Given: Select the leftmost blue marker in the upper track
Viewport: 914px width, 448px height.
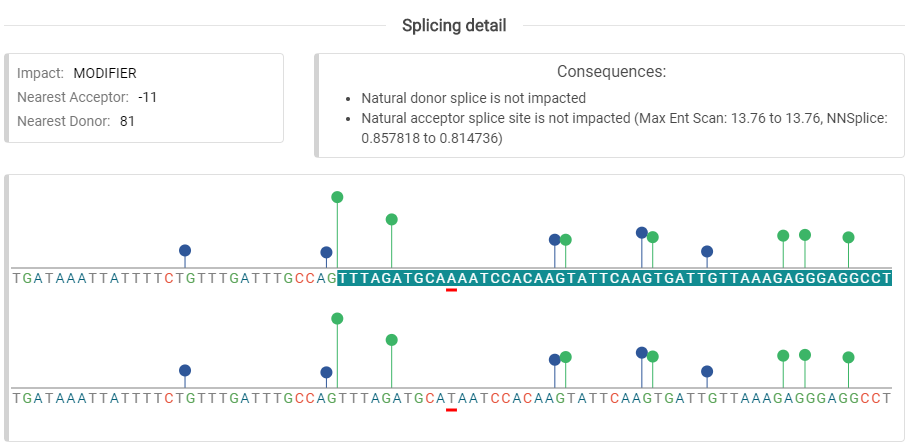Looking at the screenshot, I should tap(184, 250).
